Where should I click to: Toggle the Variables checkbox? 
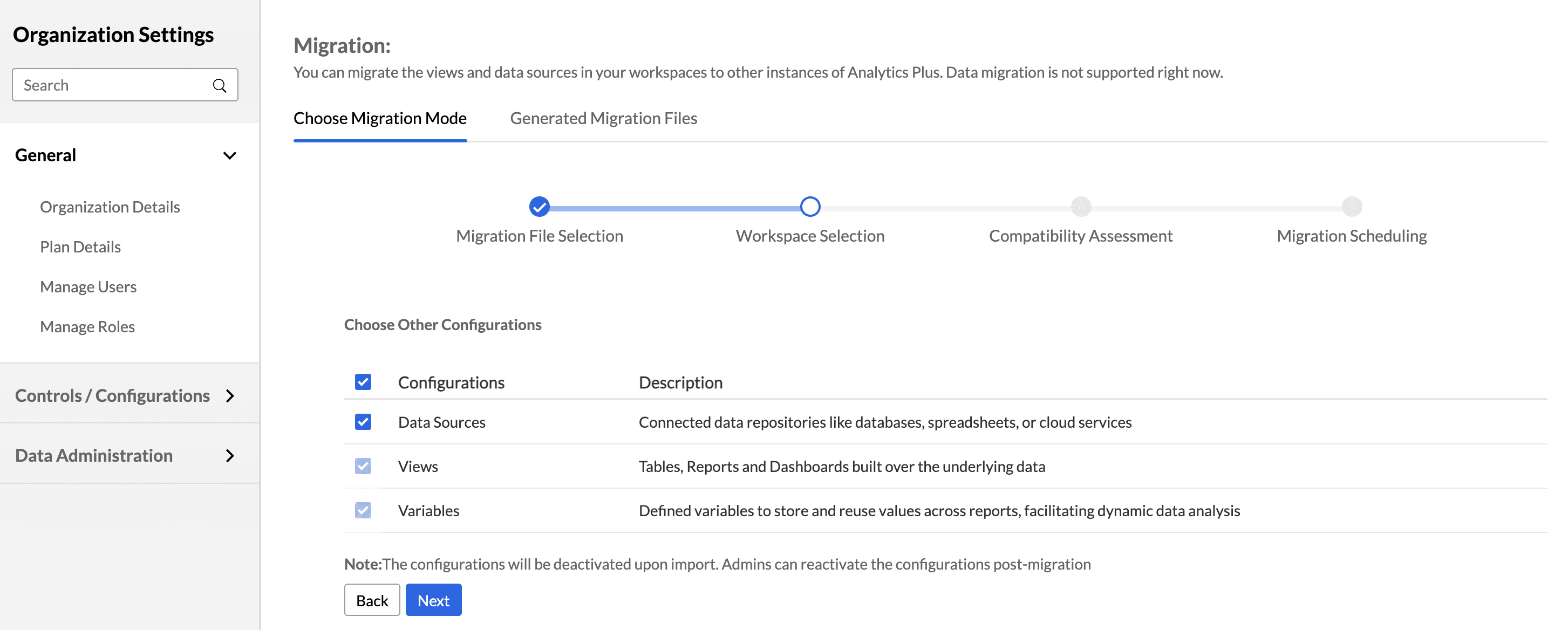[363, 510]
